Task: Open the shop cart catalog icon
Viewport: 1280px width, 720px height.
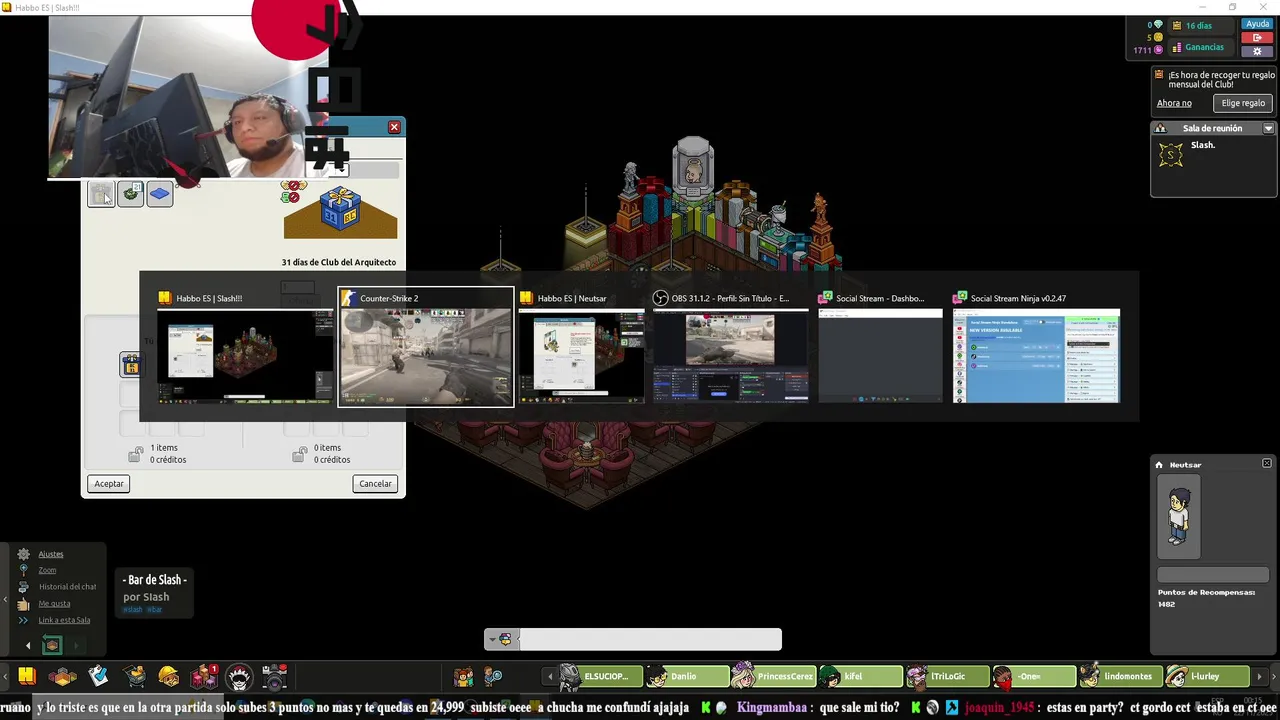Action: tap(134, 677)
